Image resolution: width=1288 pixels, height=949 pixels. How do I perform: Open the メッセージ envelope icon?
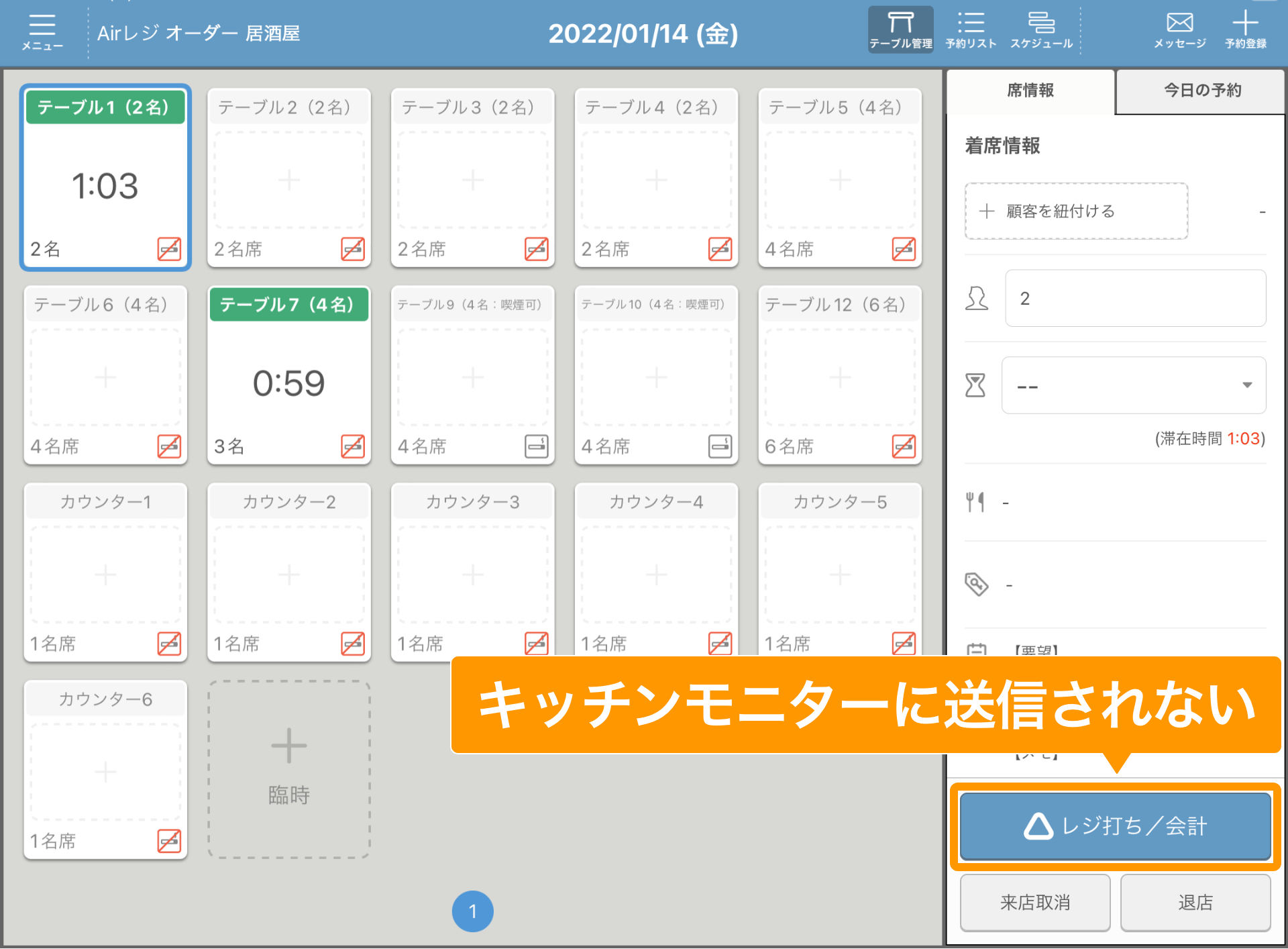(1179, 30)
